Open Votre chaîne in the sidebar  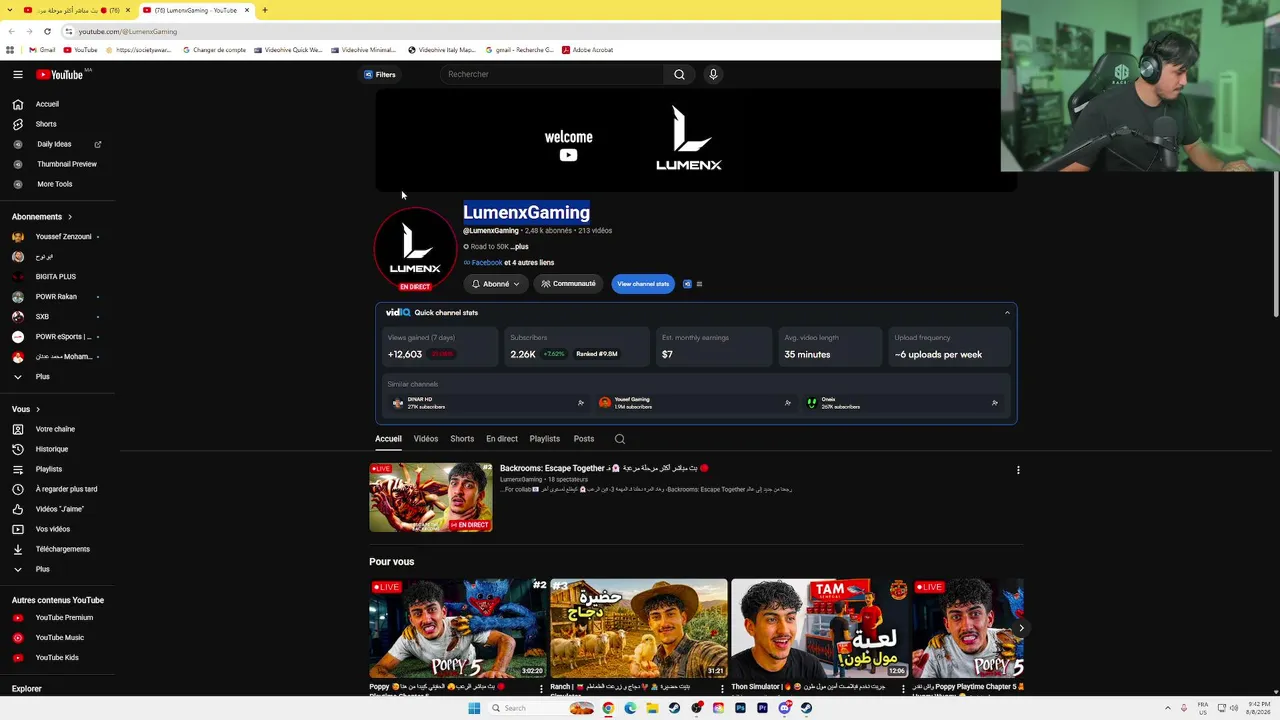(x=57, y=429)
